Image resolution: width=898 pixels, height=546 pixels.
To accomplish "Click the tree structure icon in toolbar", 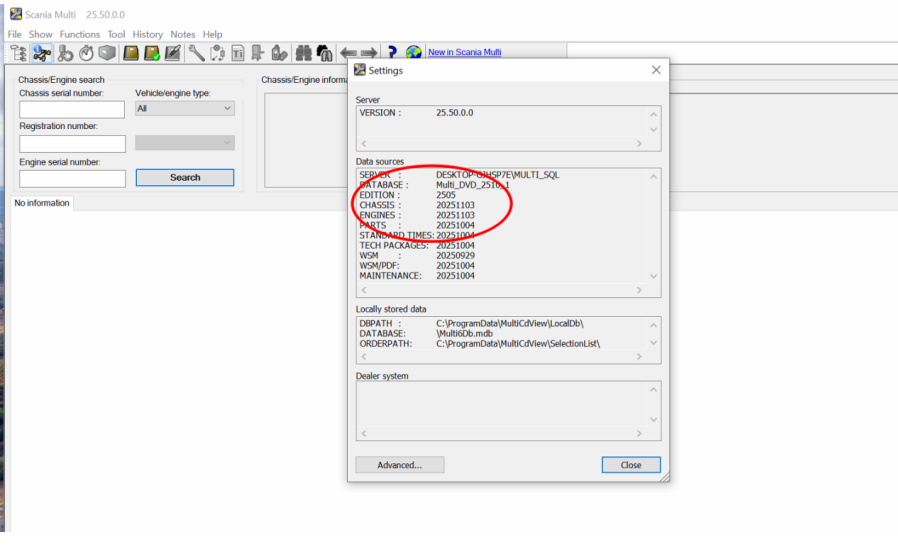I will pyautogui.click(x=18, y=53).
